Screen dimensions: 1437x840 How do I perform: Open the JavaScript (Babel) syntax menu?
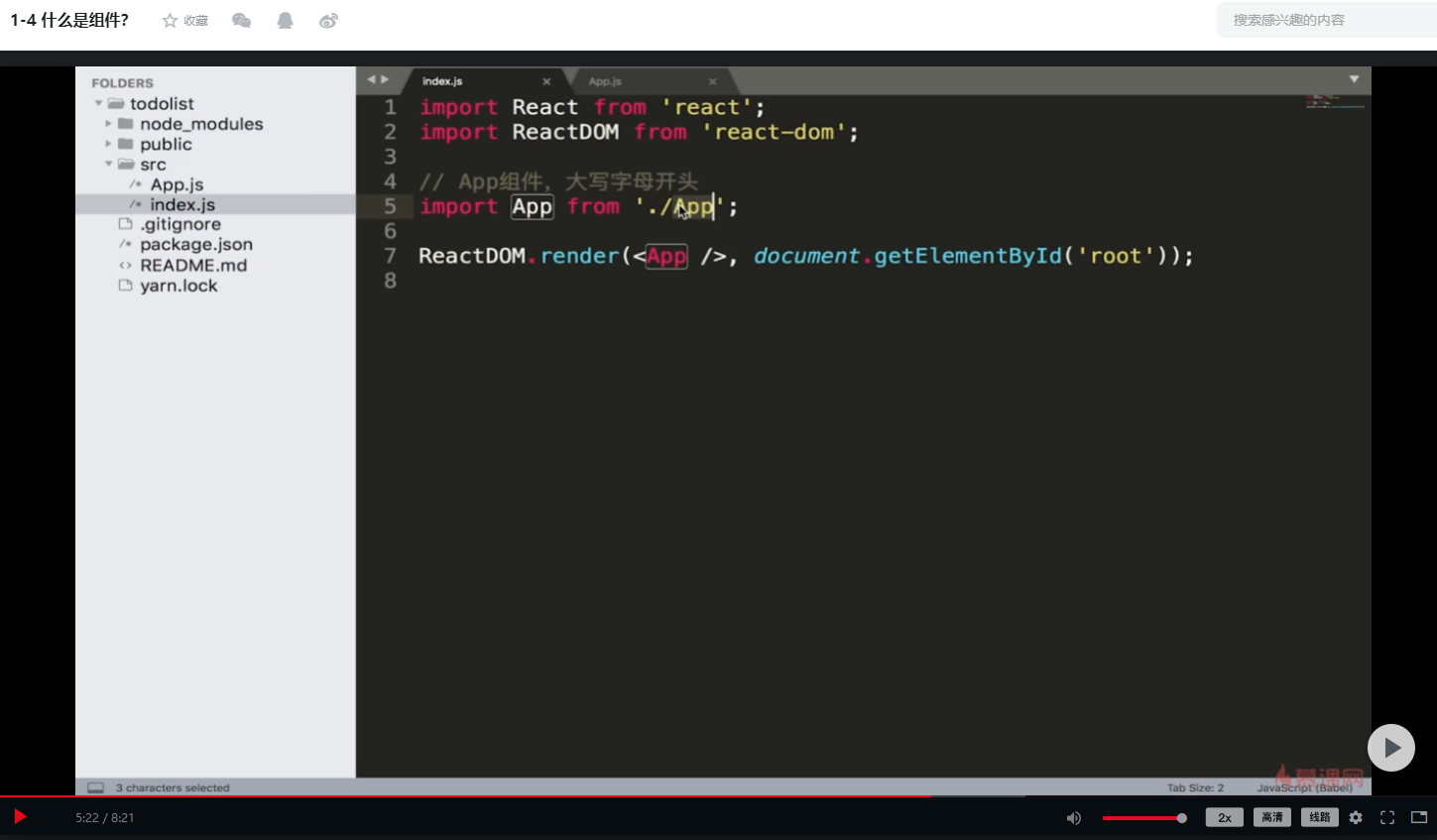tap(1304, 787)
